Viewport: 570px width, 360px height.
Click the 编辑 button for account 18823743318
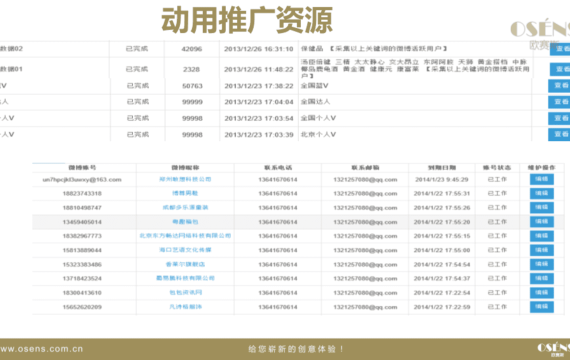tap(542, 193)
